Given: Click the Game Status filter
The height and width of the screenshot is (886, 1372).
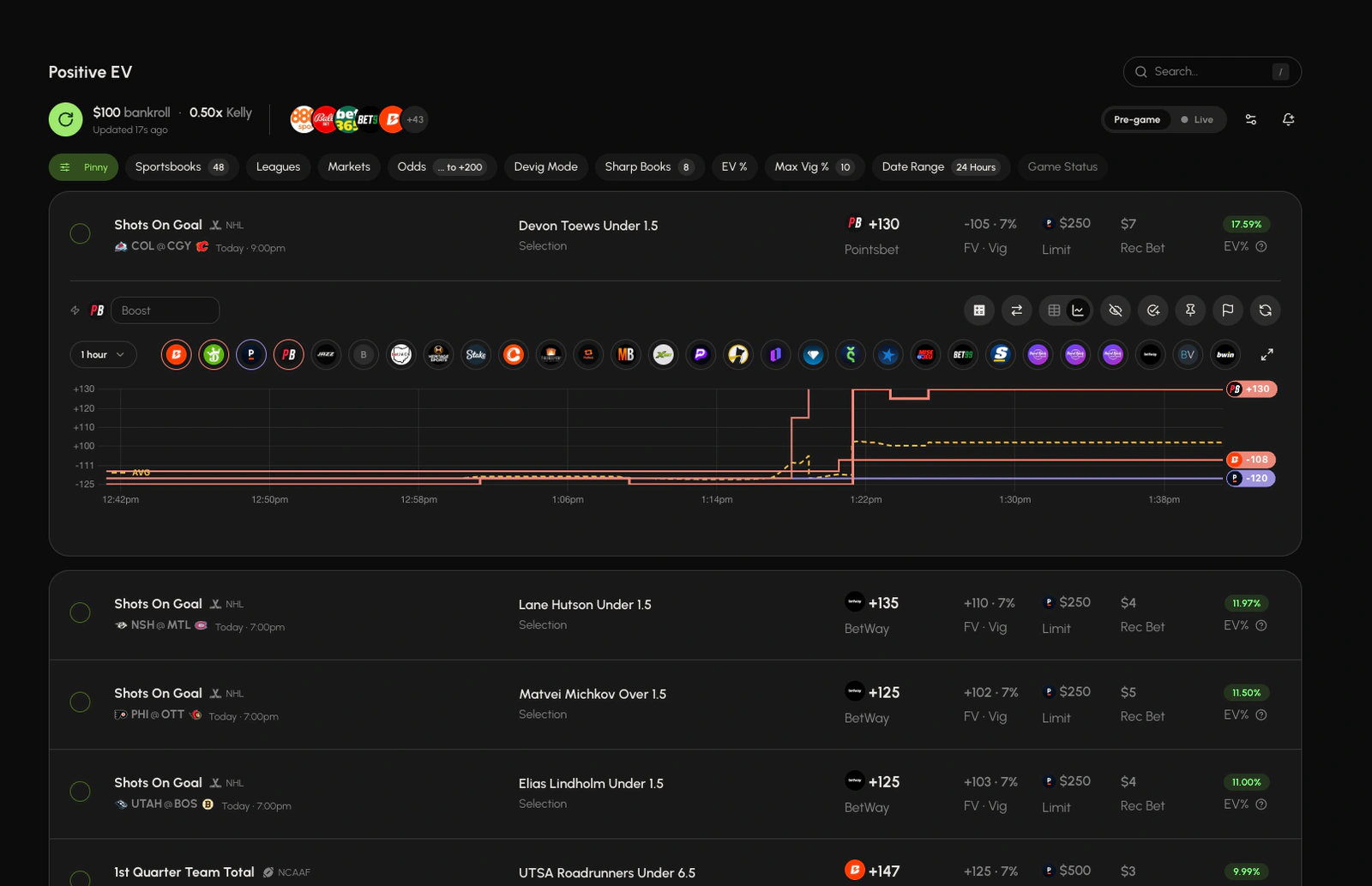Looking at the screenshot, I should click(x=1062, y=166).
